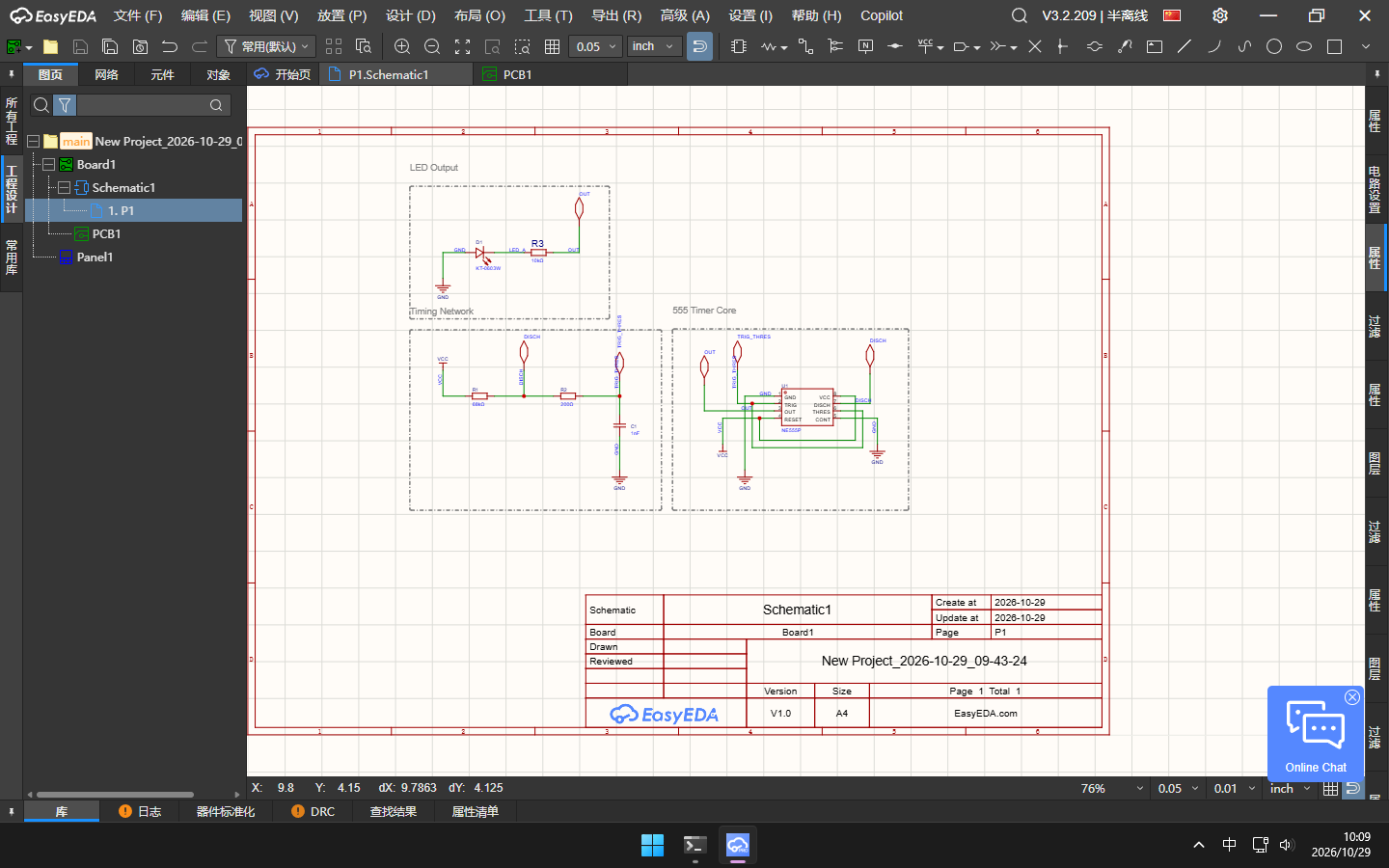This screenshot has width=1389, height=868.
Task: Click Copilot in the menu bar
Action: coord(882,15)
